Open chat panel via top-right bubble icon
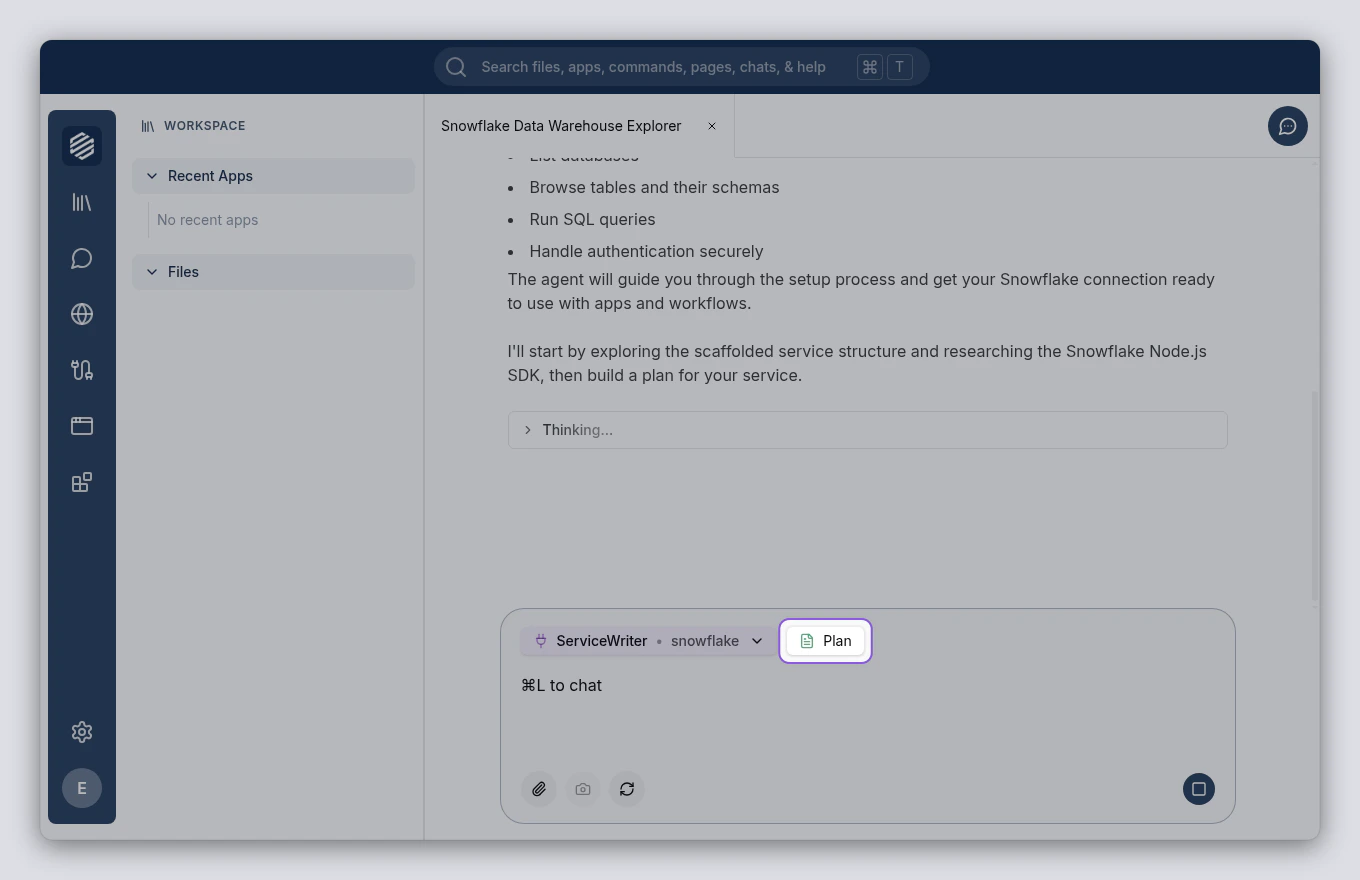The height and width of the screenshot is (880, 1360). [1288, 126]
